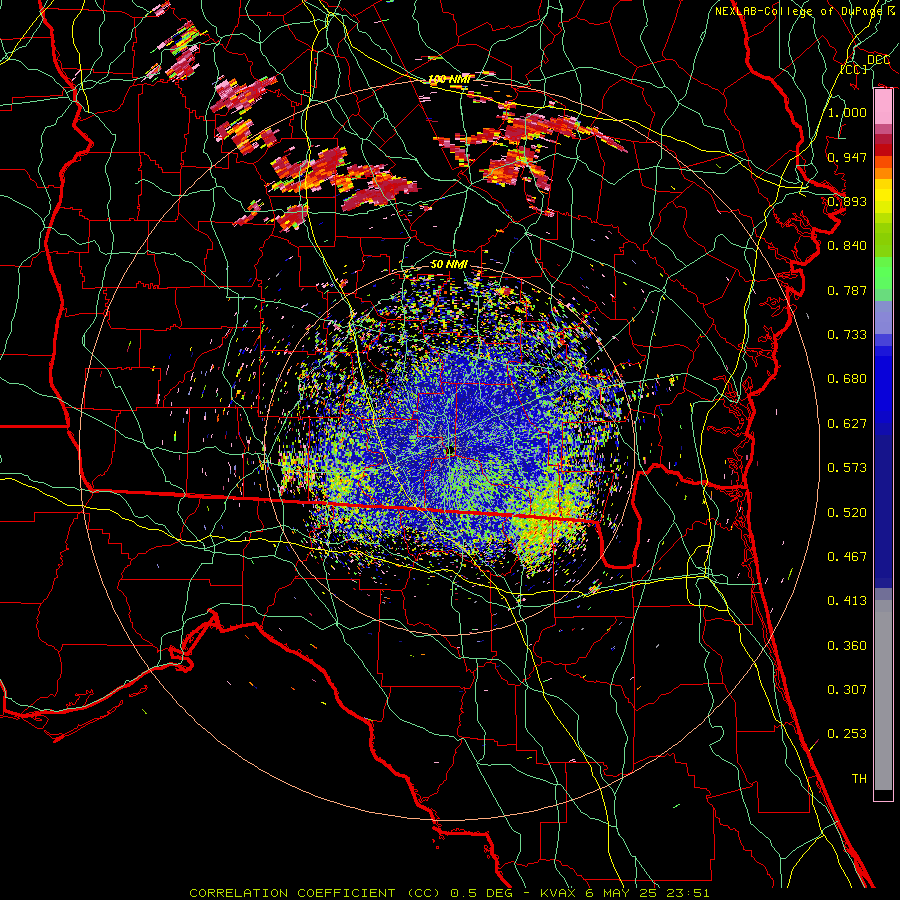The image size is (900, 900).
Task: Click the 50 NMI range ring label
Action: (x=449, y=264)
